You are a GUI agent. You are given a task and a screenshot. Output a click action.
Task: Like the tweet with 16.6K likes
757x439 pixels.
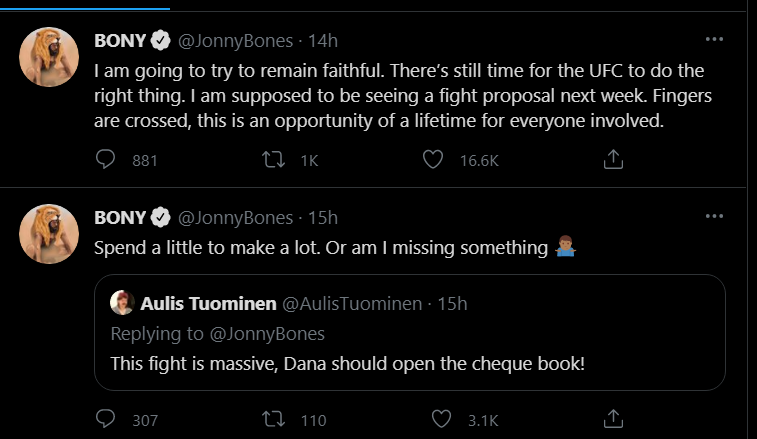tap(433, 159)
